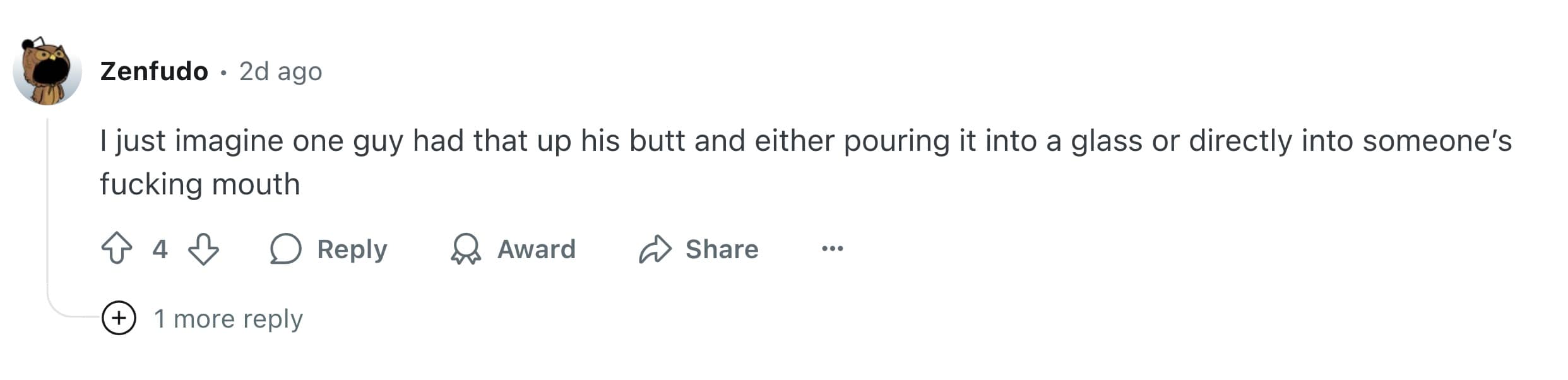Click the vote count number 4
The height and width of the screenshot is (380, 1568).
click(x=160, y=249)
